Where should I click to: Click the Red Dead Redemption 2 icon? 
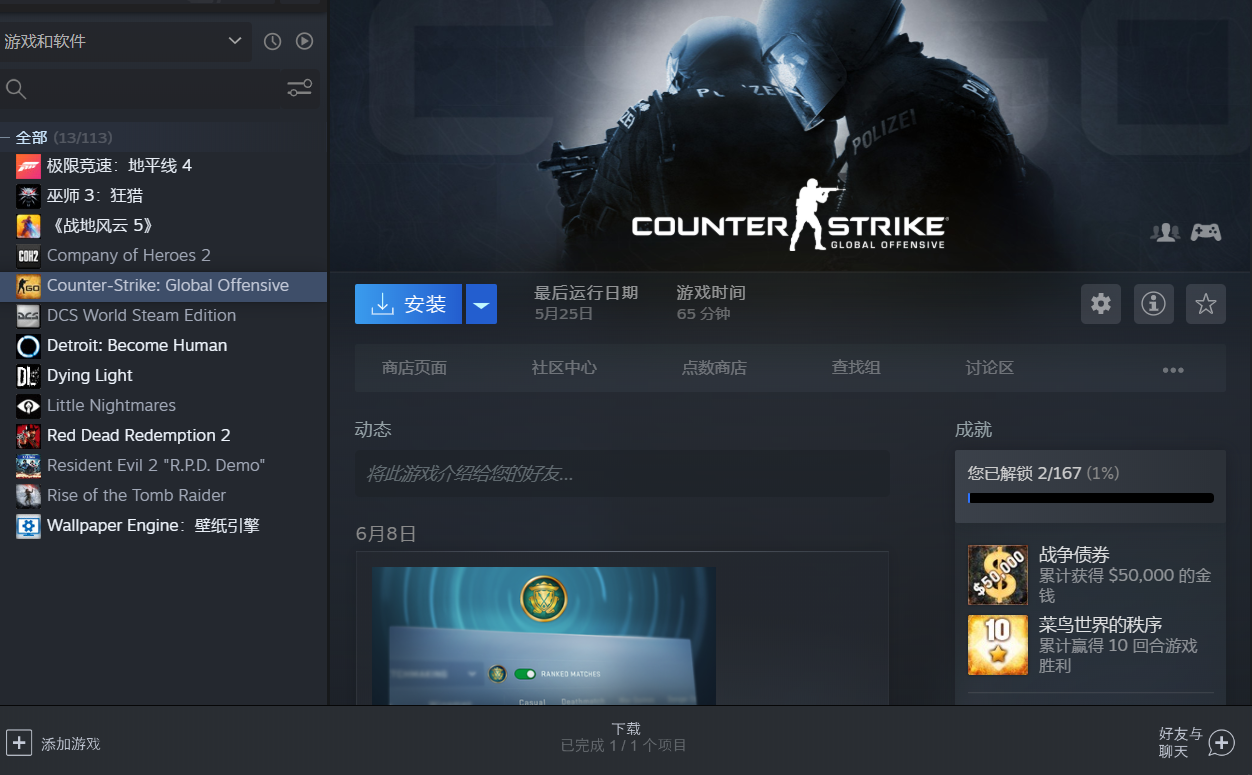(x=28, y=435)
